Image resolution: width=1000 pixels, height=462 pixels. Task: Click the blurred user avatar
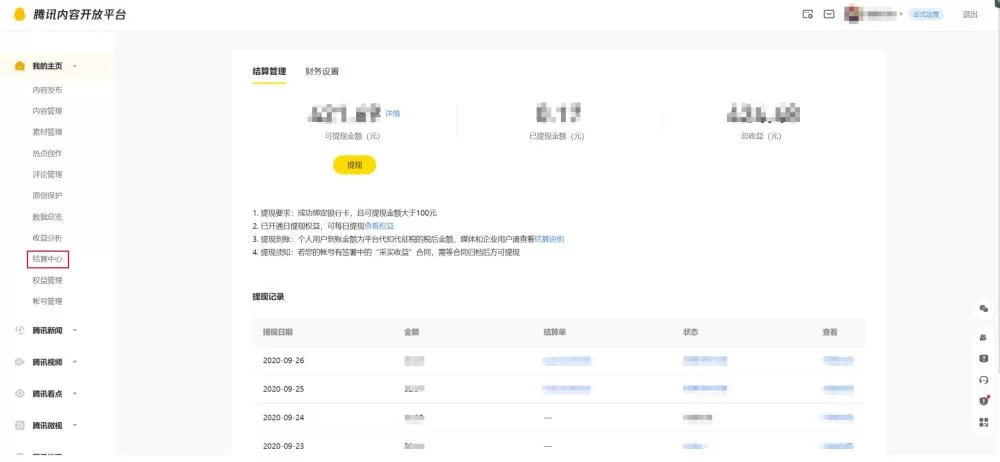pos(852,14)
